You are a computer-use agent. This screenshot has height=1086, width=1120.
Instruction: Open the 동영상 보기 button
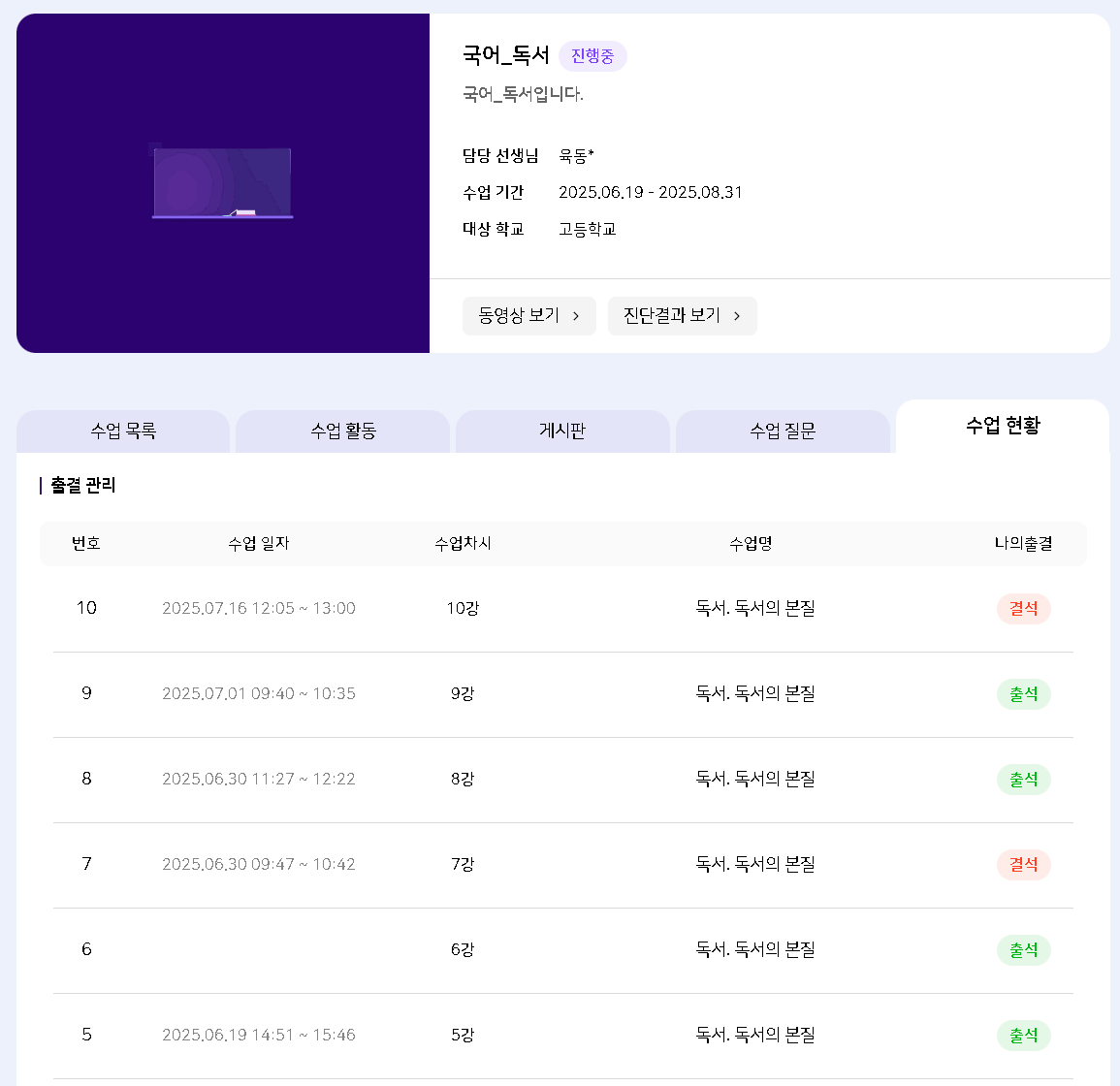[x=528, y=316]
